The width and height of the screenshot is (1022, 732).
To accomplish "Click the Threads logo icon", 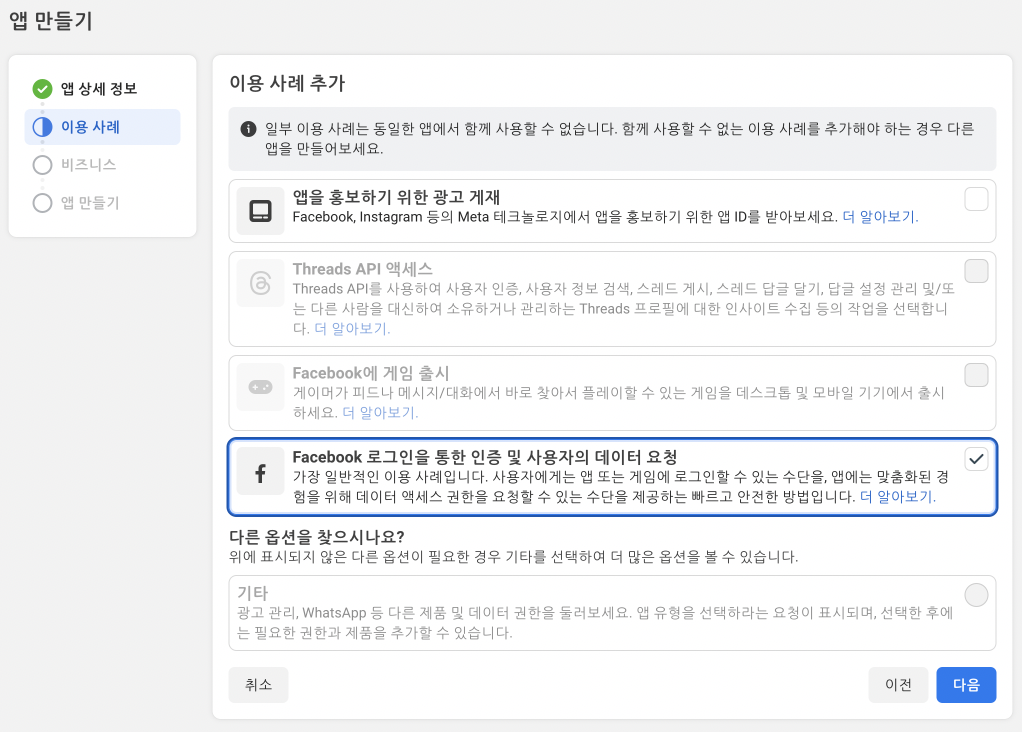I will 260,284.
